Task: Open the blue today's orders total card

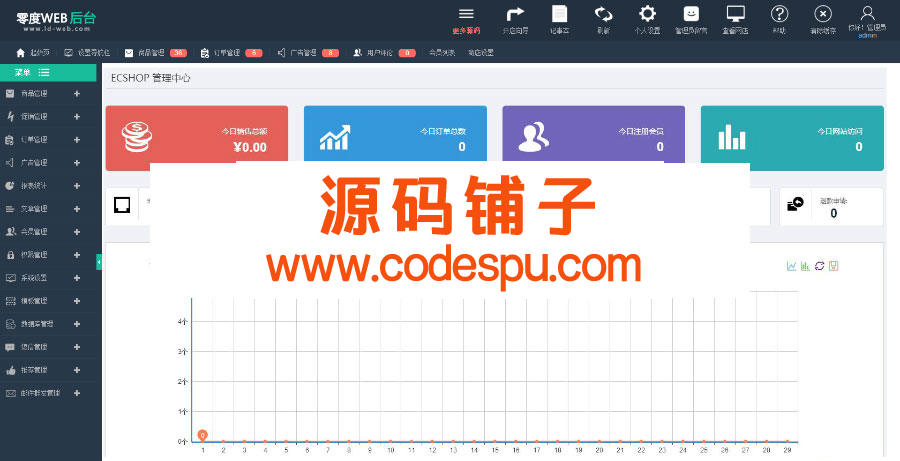Action: coord(395,134)
